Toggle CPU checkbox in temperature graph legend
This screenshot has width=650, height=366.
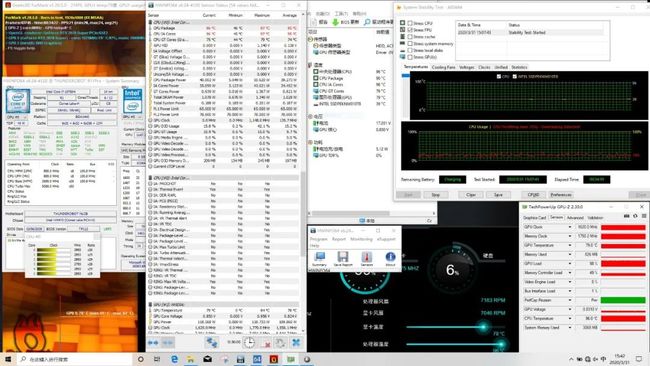pyautogui.click(x=499, y=76)
